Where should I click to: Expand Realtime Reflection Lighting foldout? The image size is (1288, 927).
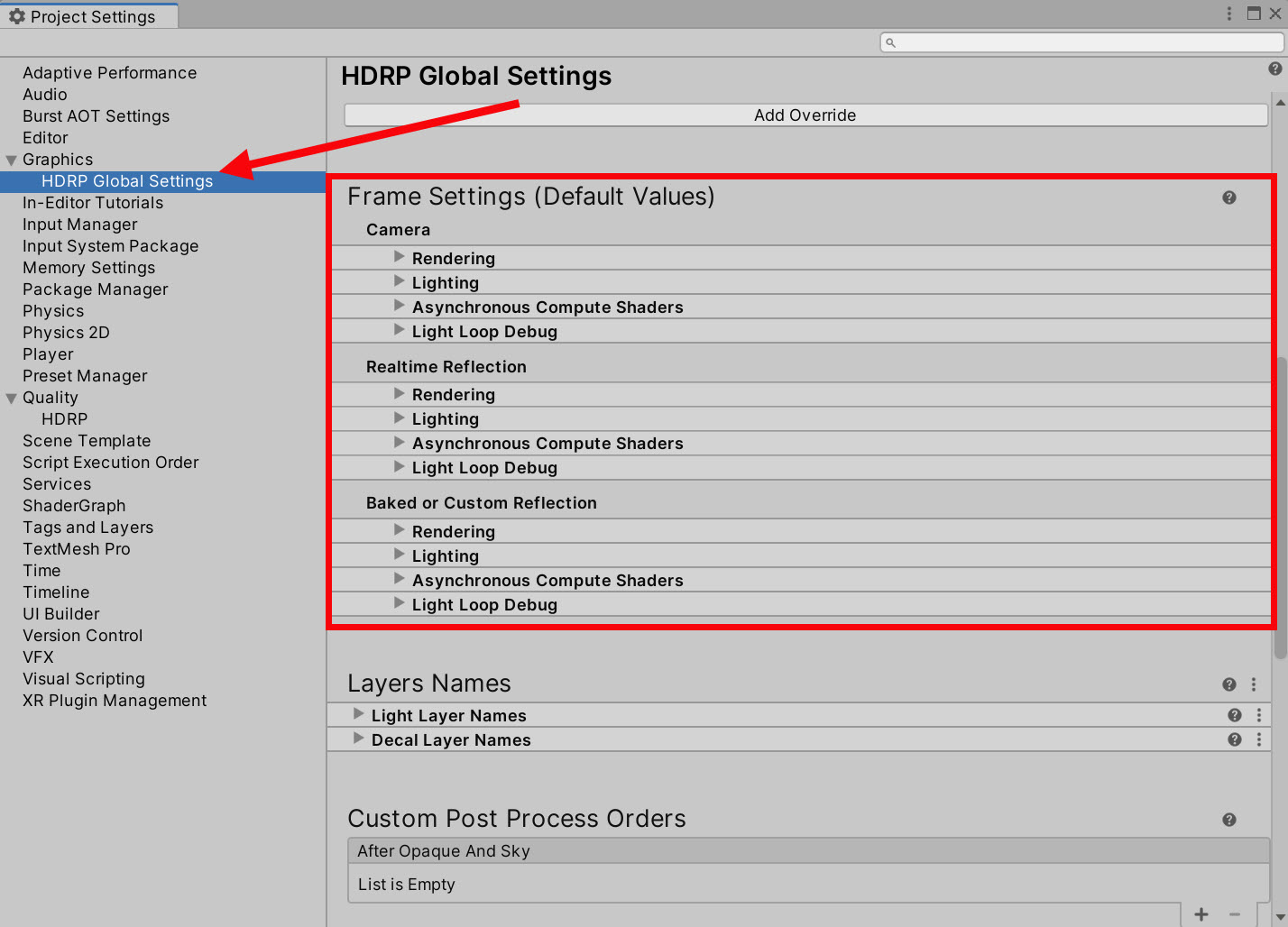tap(399, 418)
